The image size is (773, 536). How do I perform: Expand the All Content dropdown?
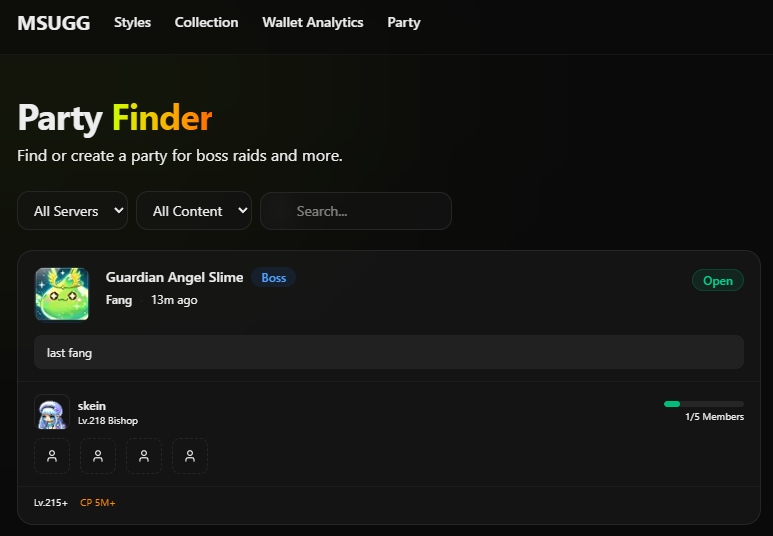194,211
